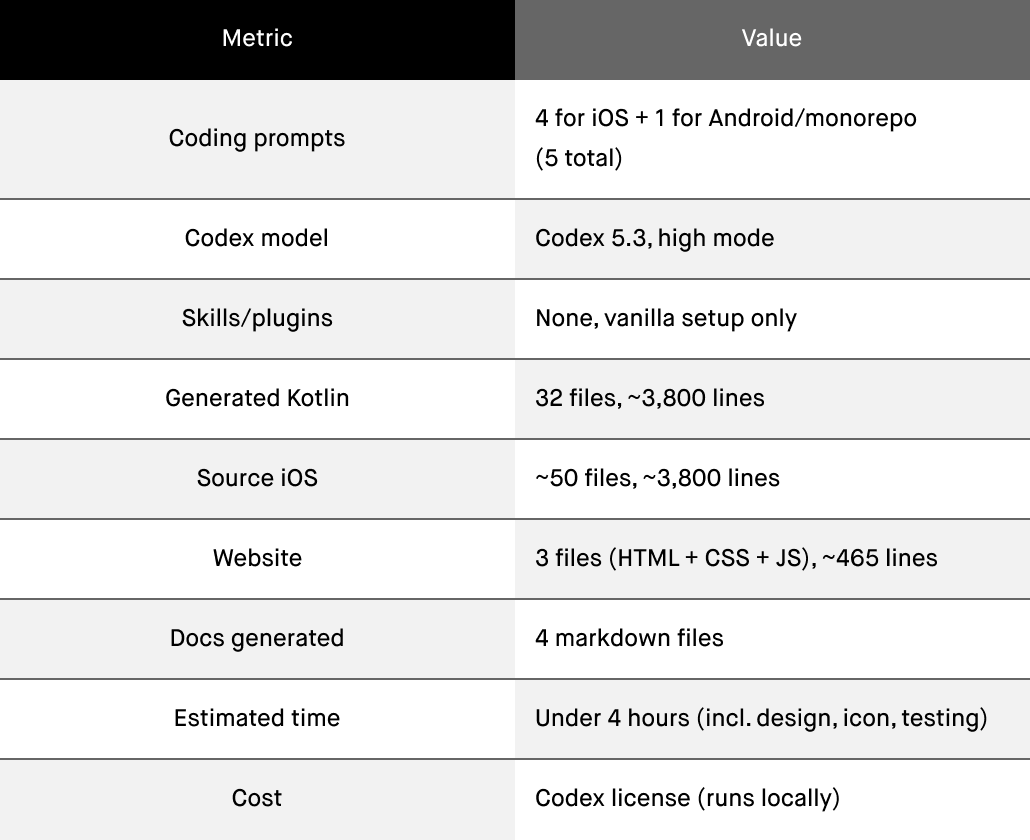Click the Value column header

click(x=772, y=38)
